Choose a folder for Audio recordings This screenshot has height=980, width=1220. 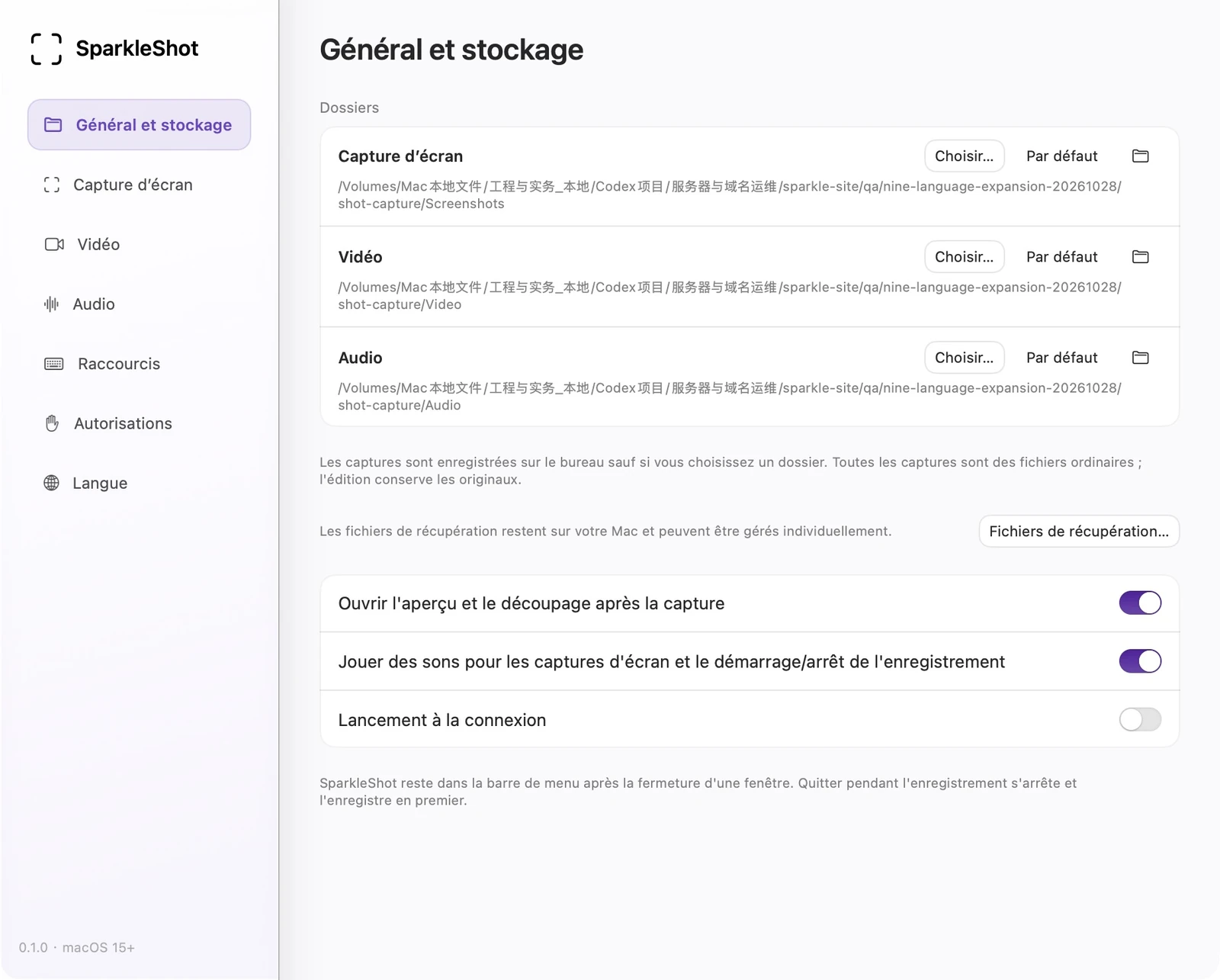coord(965,357)
